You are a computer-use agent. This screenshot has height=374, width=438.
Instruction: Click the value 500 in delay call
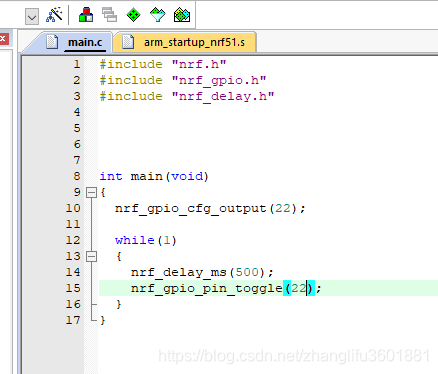coord(247,272)
